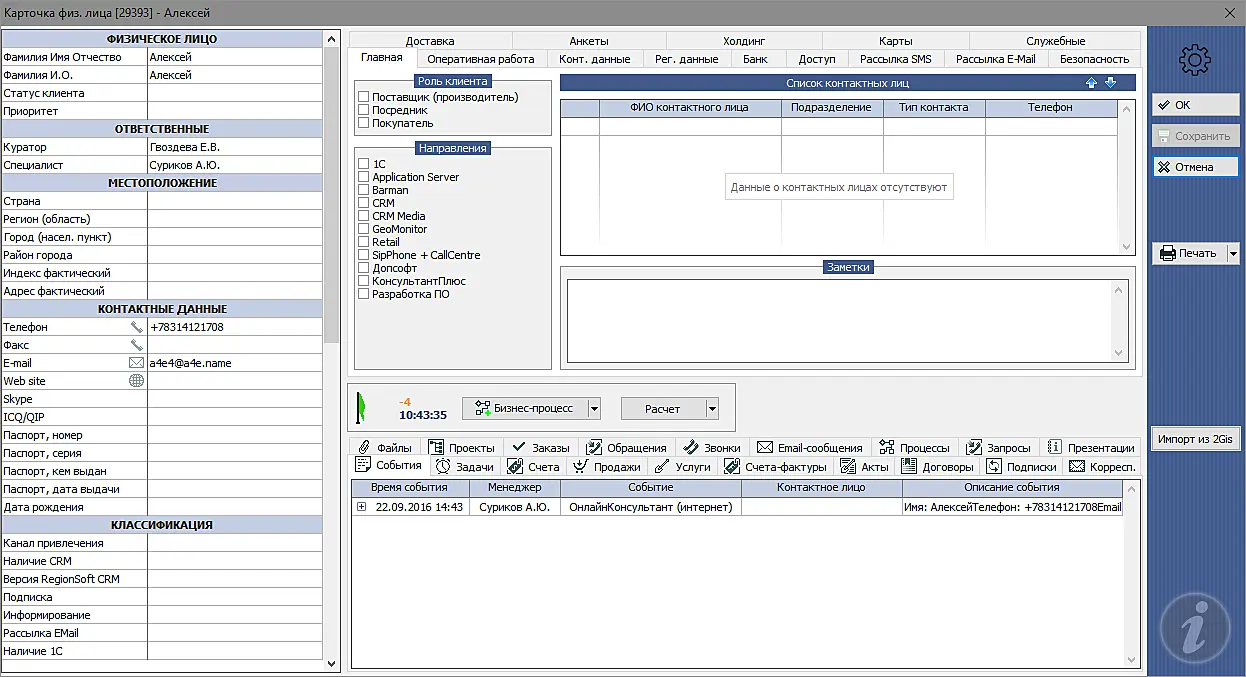Click the envelope icon beside E-mail field
Screen dimensions: 1246x677
point(137,363)
